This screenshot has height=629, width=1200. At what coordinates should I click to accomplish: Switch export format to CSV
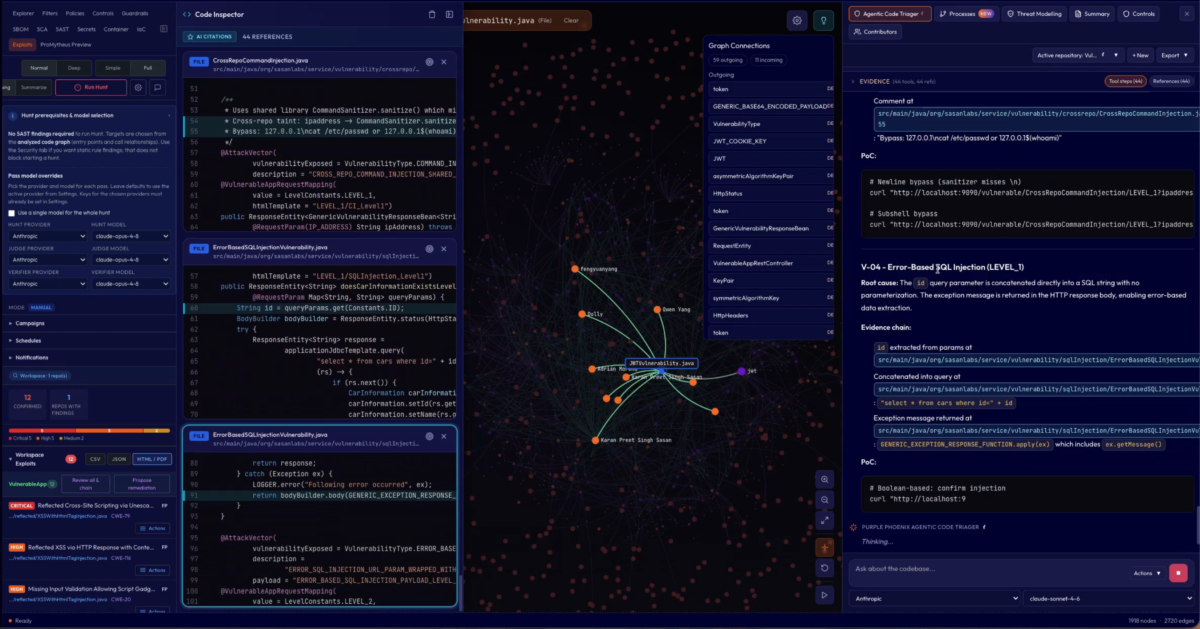pos(95,459)
